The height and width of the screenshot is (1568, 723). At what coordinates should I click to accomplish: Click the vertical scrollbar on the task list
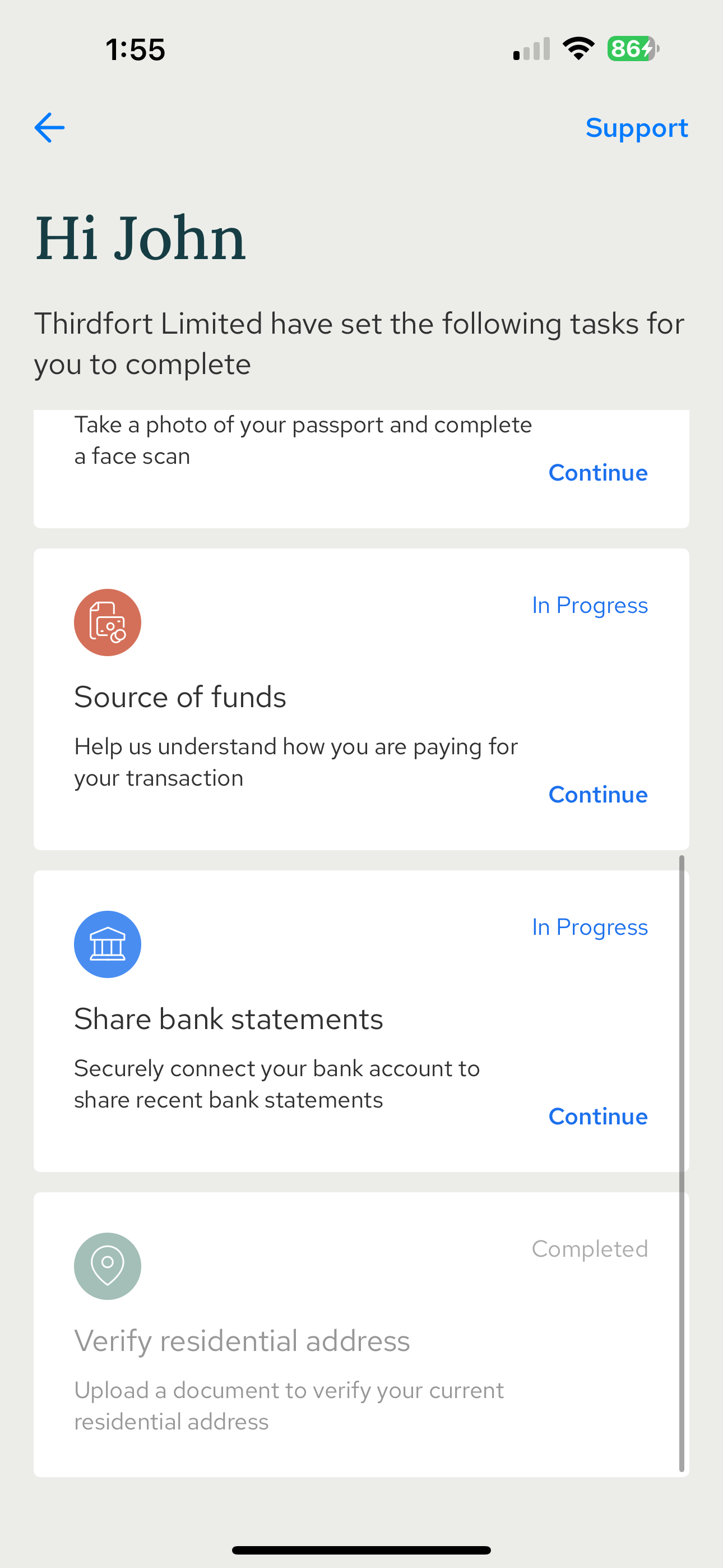[x=682, y=1164]
